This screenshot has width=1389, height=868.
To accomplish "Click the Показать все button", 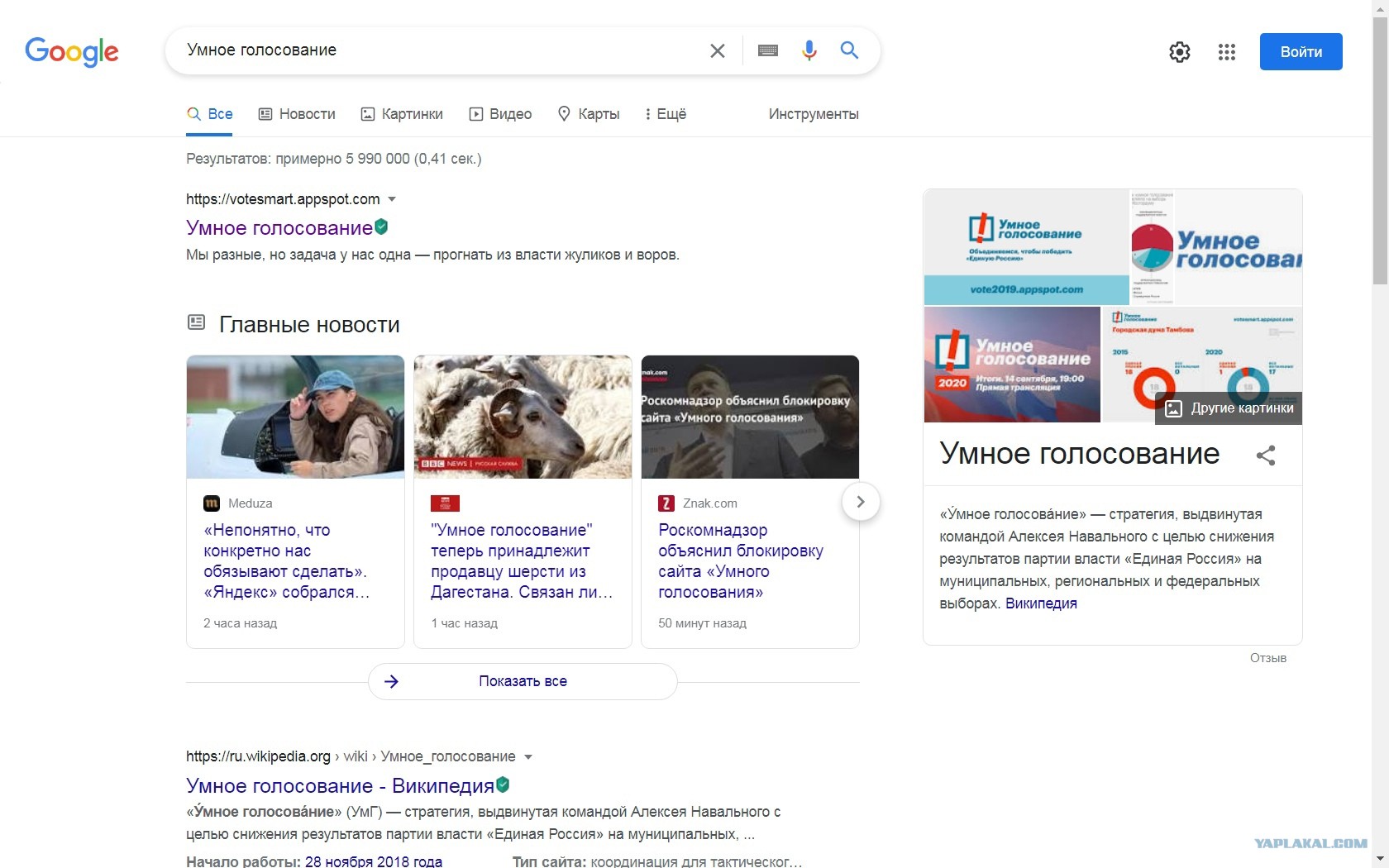I will point(523,681).
